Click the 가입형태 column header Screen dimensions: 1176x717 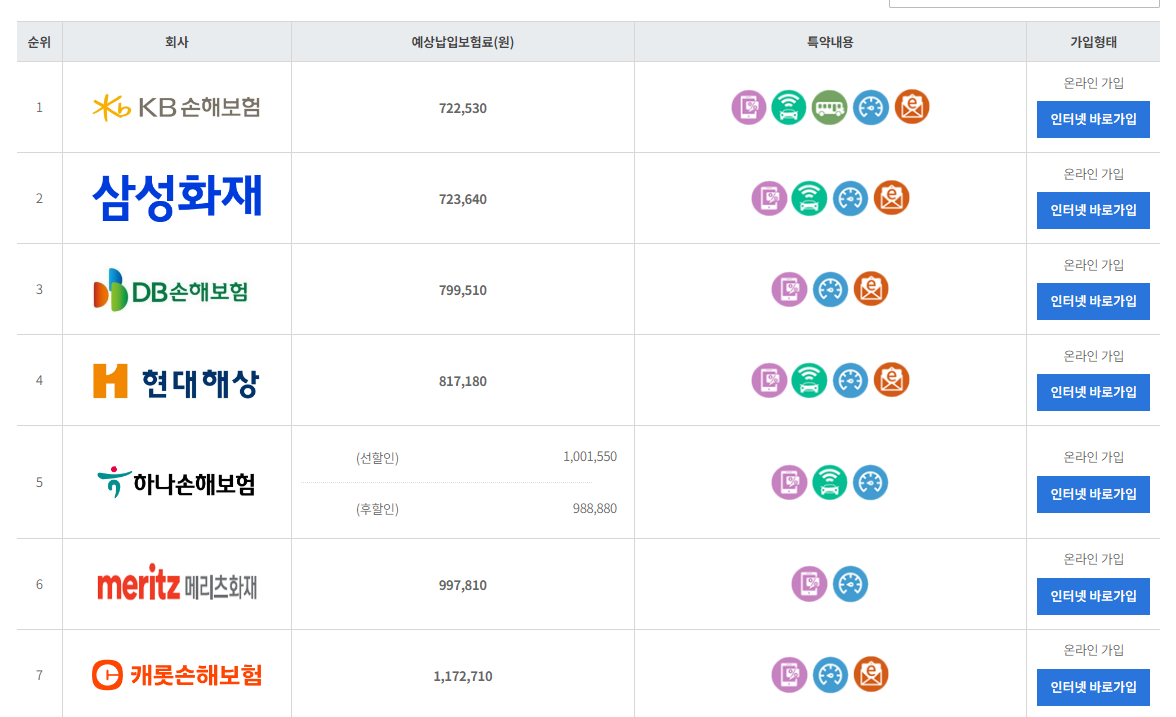1093,42
